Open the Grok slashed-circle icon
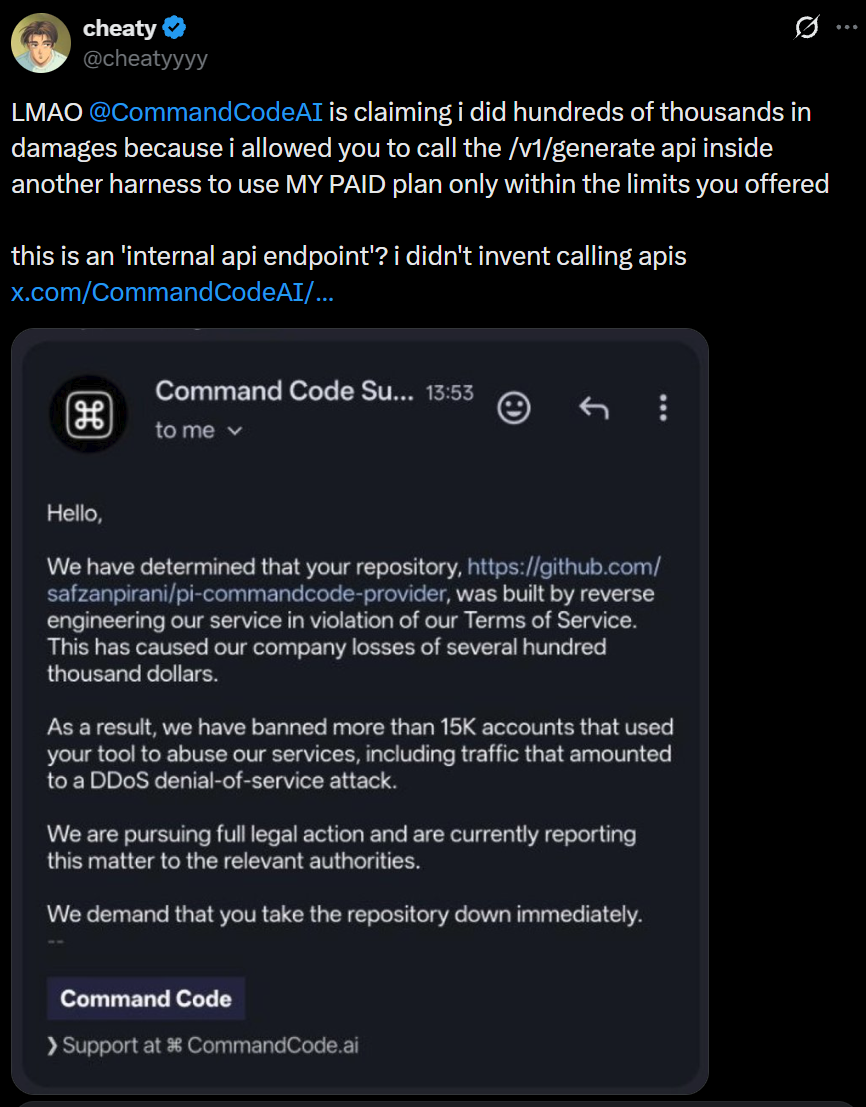Image resolution: width=866 pixels, height=1107 pixels. coord(806,28)
